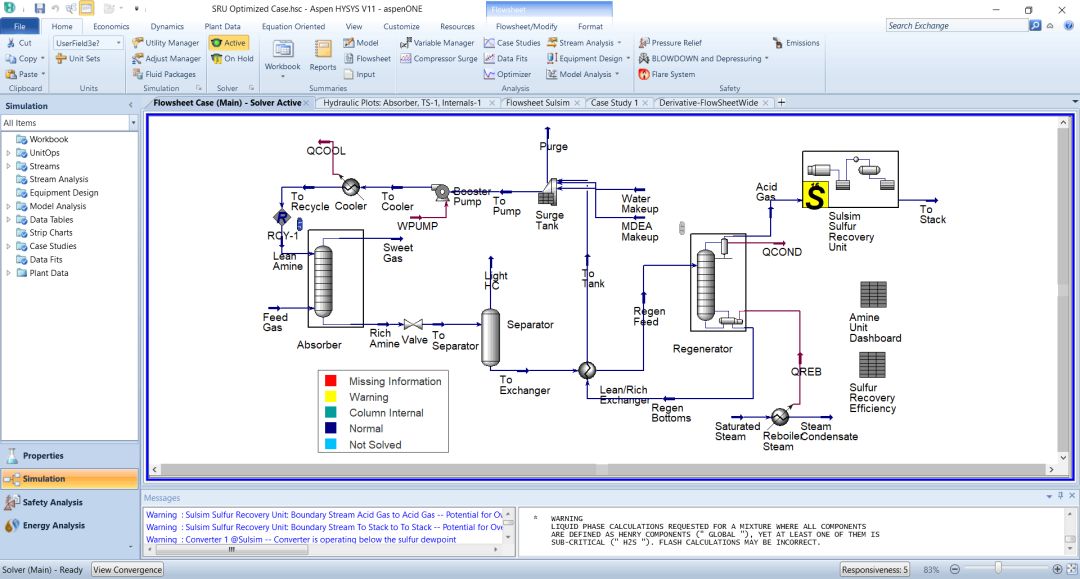This screenshot has height=579, width=1080.
Task: Expand the Streams tree node
Action: [x=8, y=166]
